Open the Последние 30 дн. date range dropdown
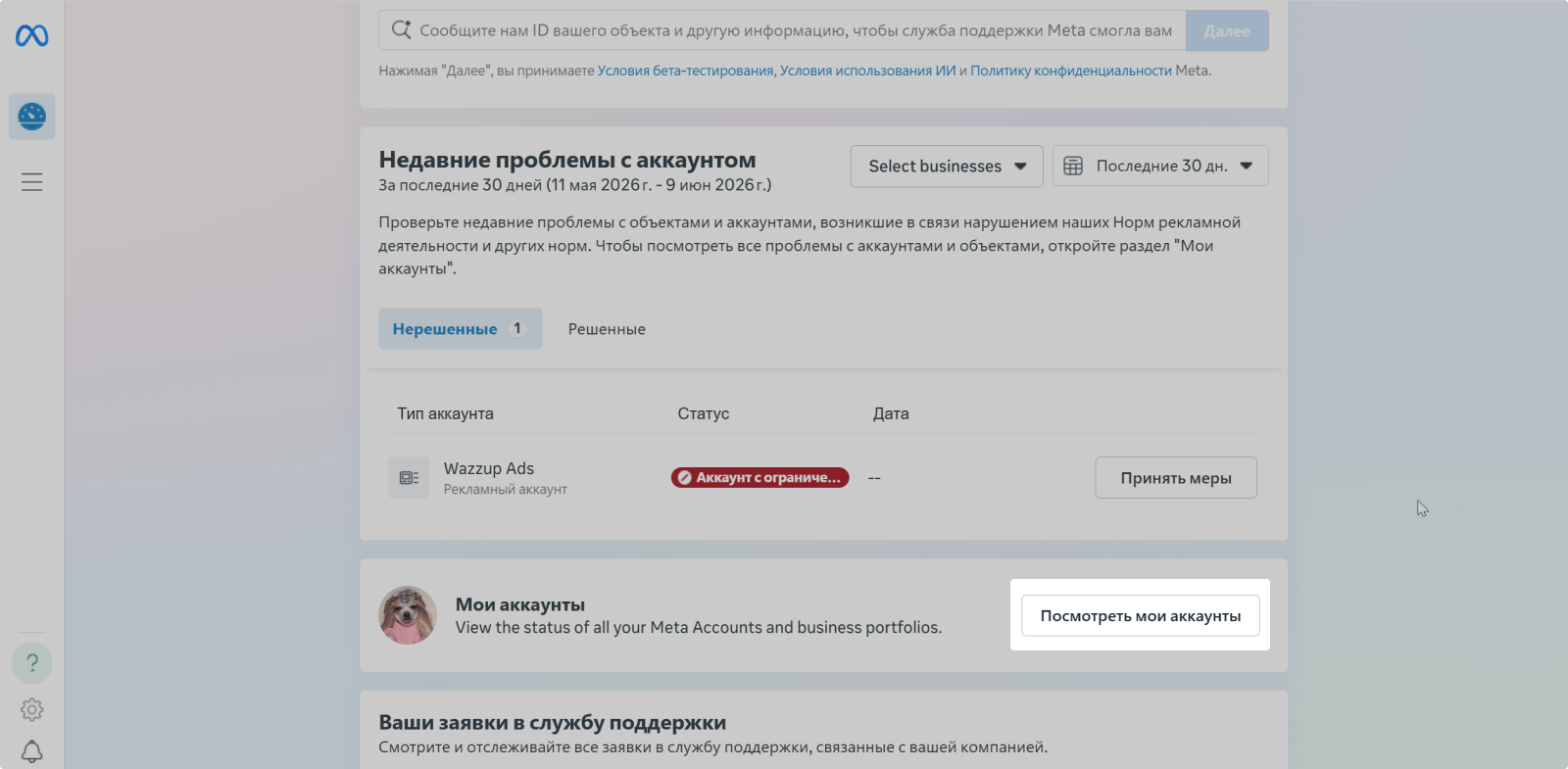The image size is (1568, 769). [x=1160, y=167]
